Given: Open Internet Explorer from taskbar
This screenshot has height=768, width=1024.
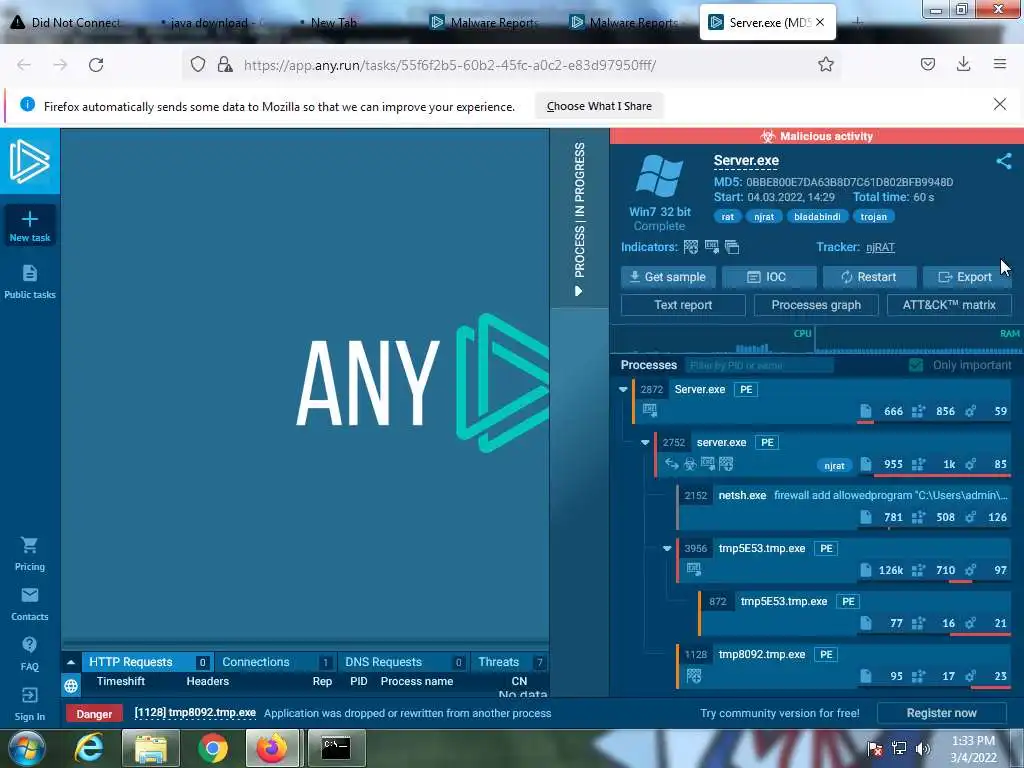Looking at the screenshot, I should point(89,747).
